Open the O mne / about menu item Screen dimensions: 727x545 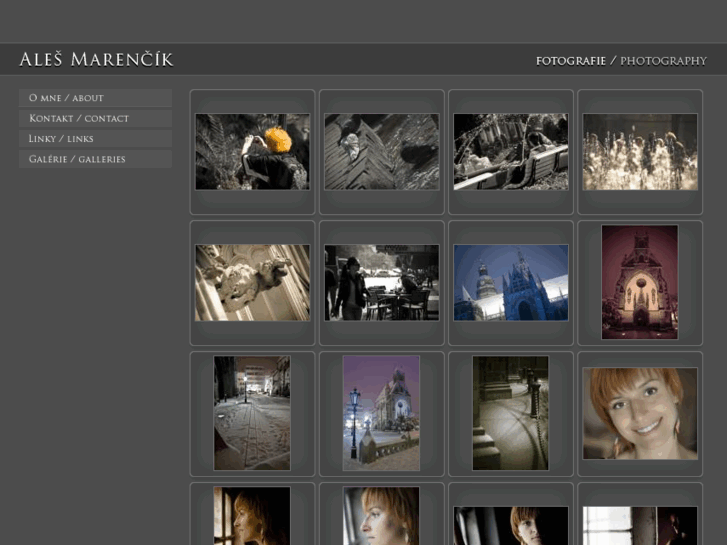pyautogui.click(x=96, y=98)
